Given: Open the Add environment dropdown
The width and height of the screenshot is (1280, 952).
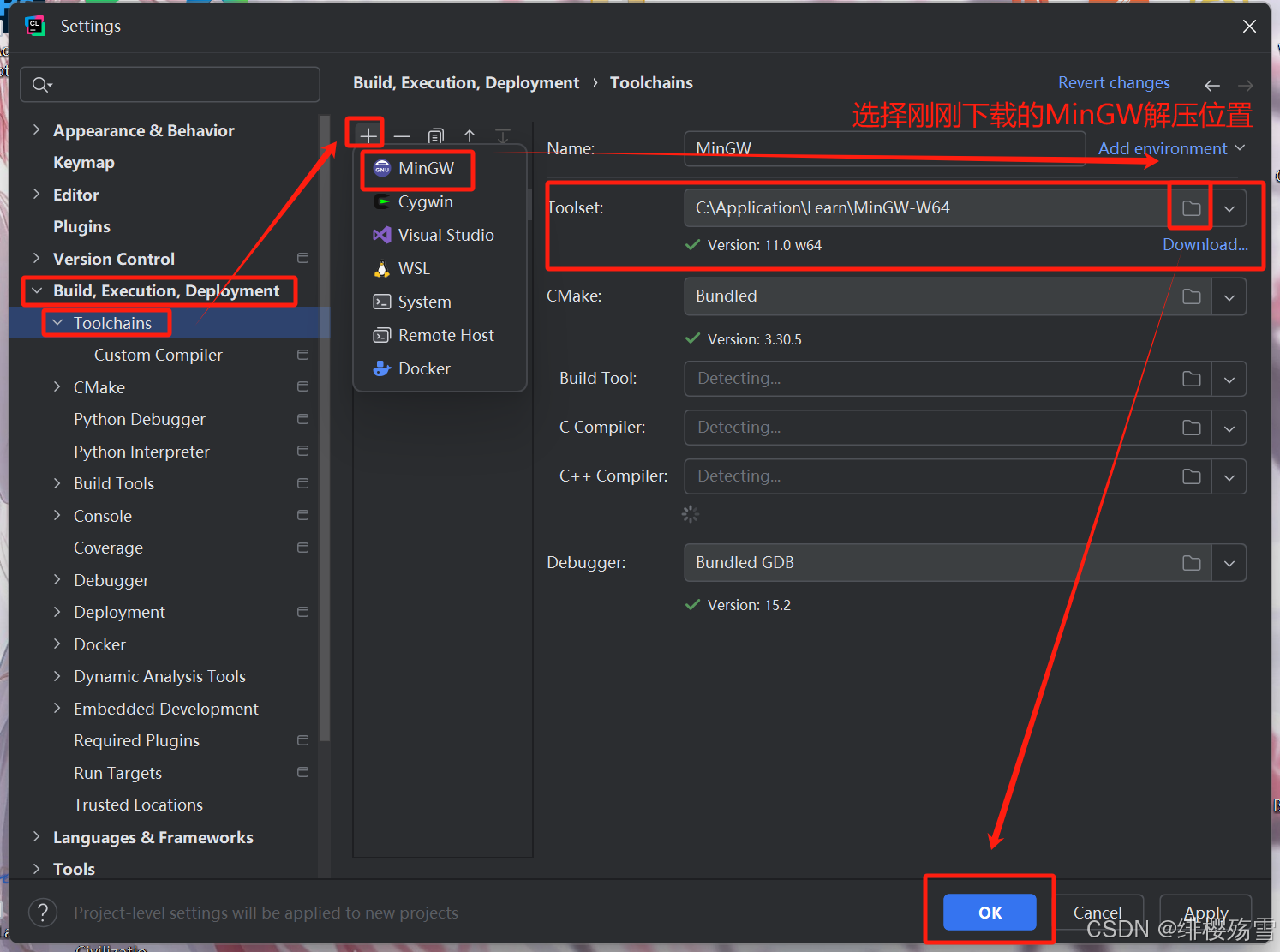Looking at the screenshot, I should tap(1171, 148).
